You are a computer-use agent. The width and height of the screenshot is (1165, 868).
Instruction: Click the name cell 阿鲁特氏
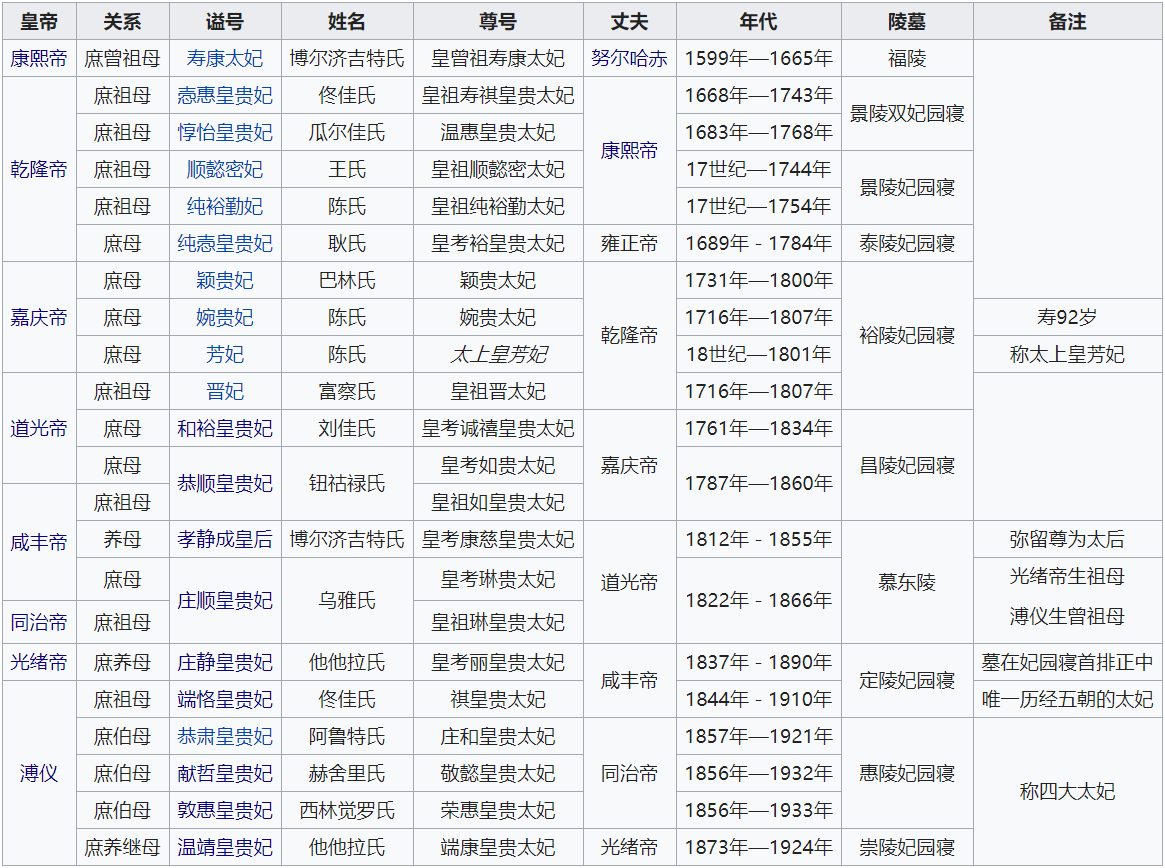pyautogui.click(x=347, y=736)
